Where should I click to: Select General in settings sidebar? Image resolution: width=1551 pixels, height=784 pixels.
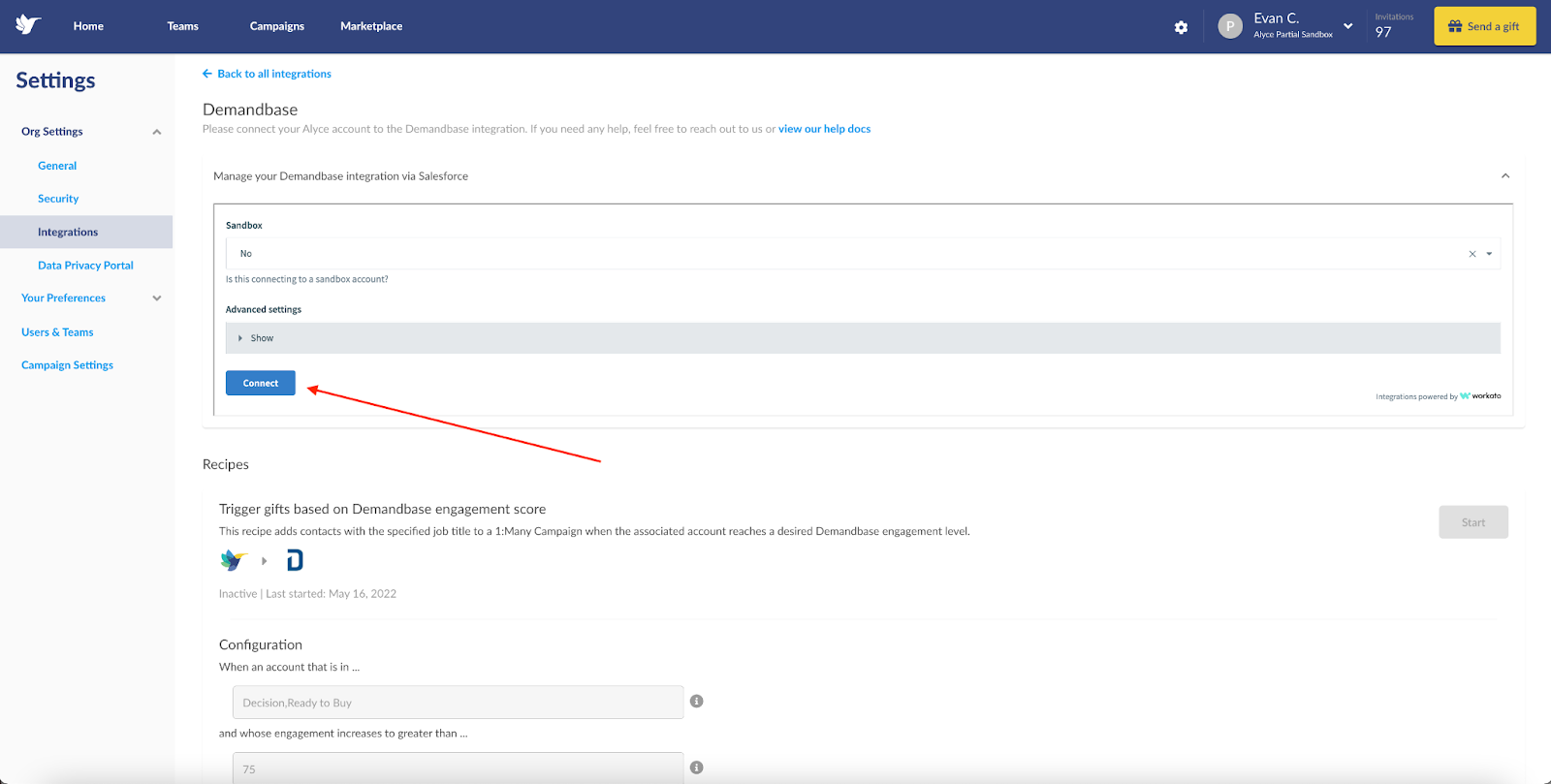pyautogui.click(x=57, y=166)
